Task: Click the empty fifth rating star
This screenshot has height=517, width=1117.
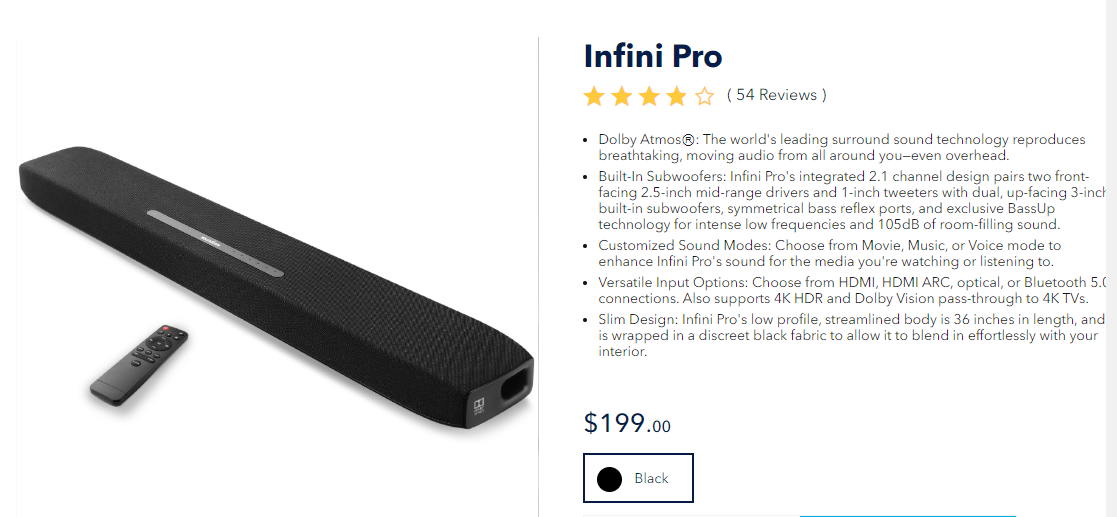Action: (x=705, y=96)
